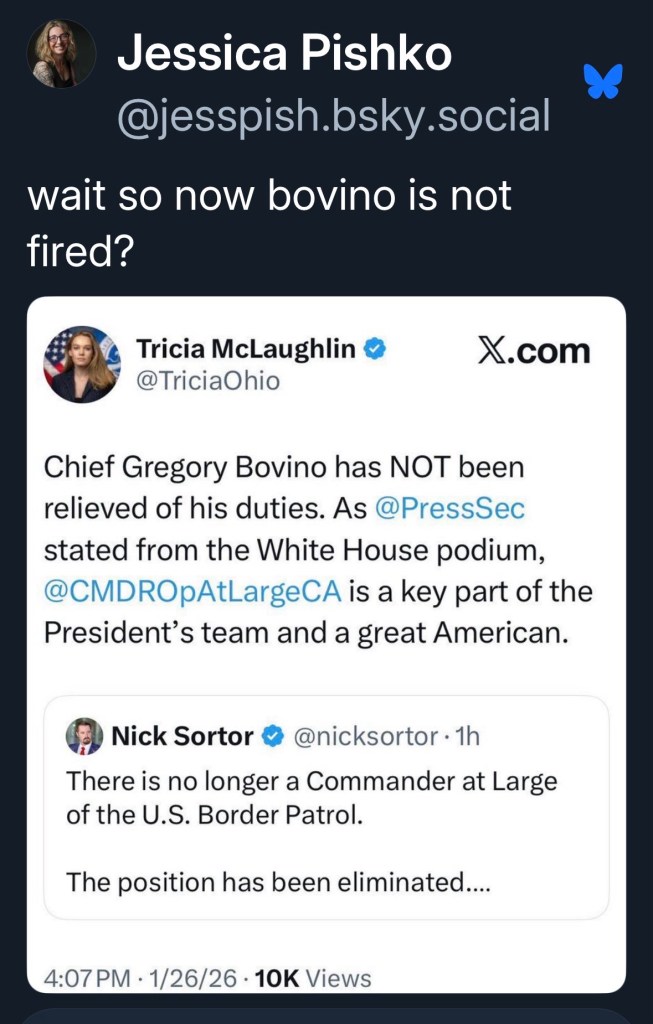Open the @PressSec mention
The width and height of the screenshot is (653, 1024).
tap(449, 507)
